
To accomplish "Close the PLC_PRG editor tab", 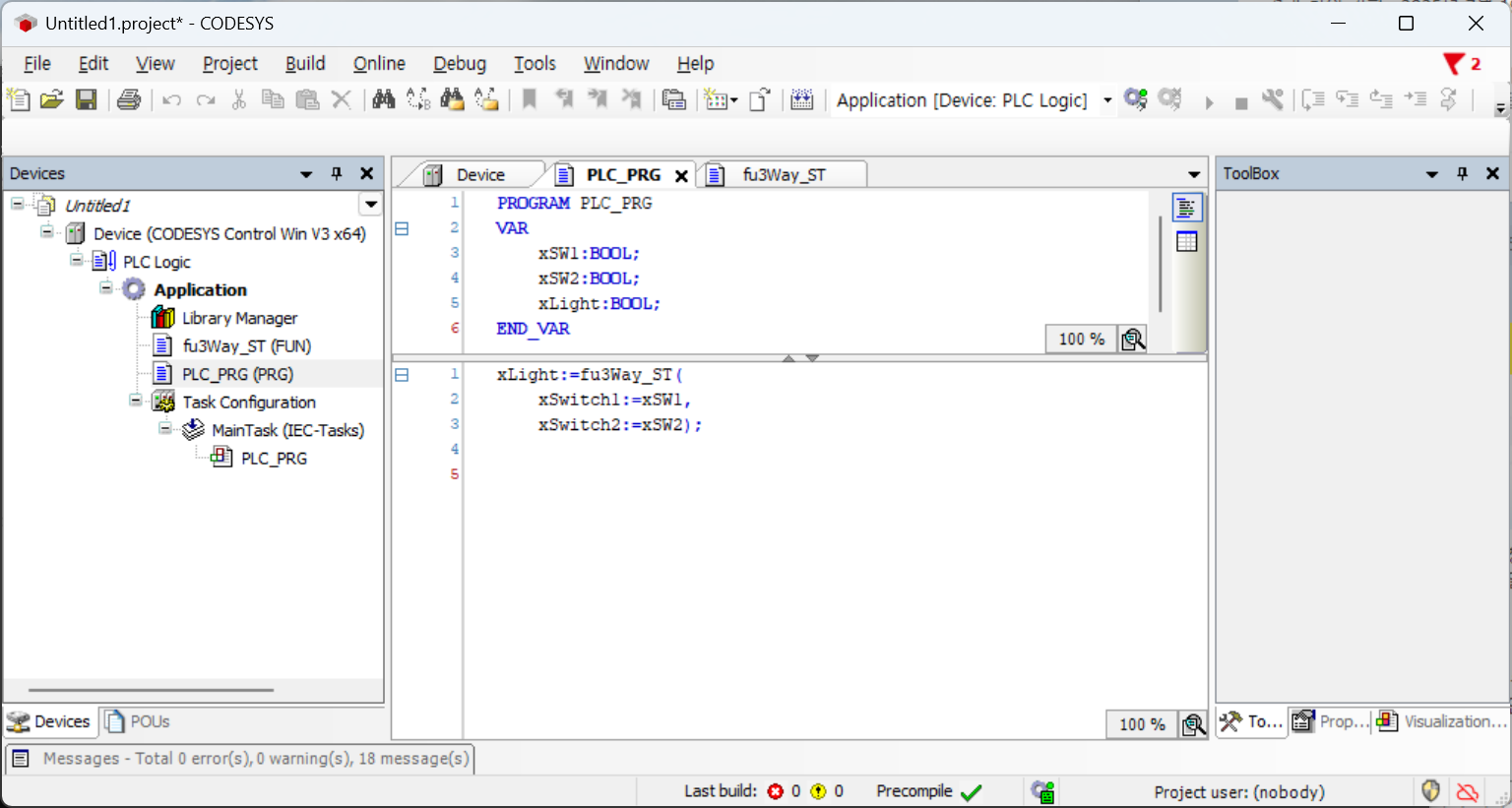I will (x=681, y=176).
